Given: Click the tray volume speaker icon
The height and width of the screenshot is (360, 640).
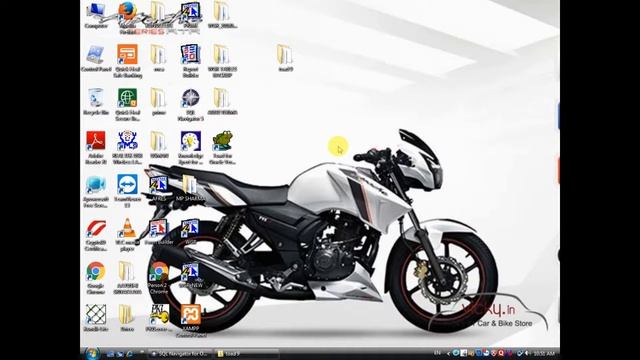Looking at the screenshot, I should pos(527,353).
